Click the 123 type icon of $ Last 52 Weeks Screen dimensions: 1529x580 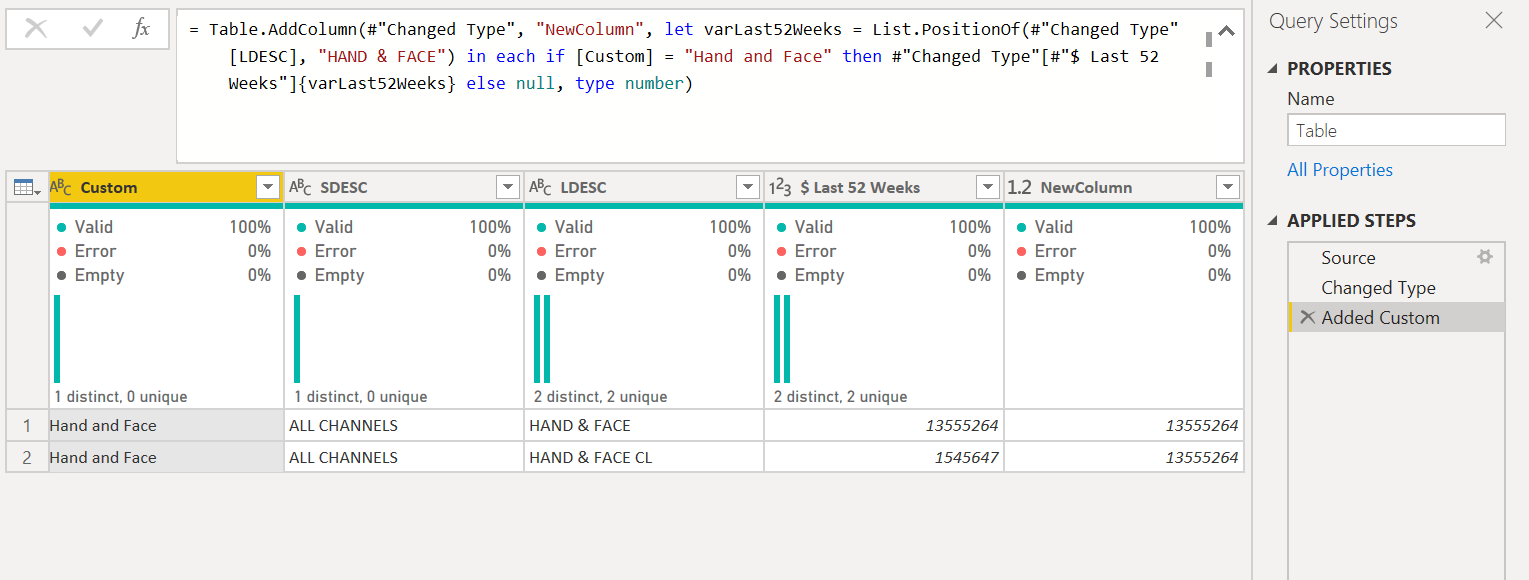pos(780,187)
